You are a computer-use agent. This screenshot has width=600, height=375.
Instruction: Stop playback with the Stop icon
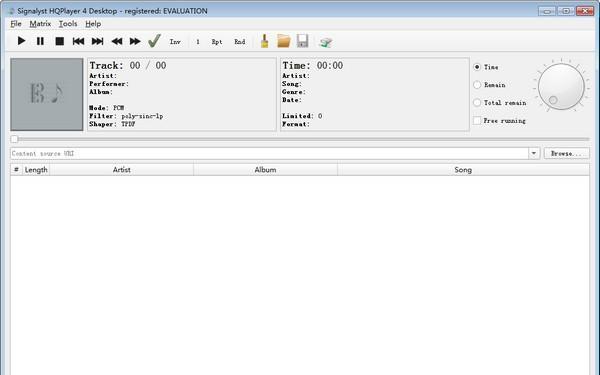59,41
